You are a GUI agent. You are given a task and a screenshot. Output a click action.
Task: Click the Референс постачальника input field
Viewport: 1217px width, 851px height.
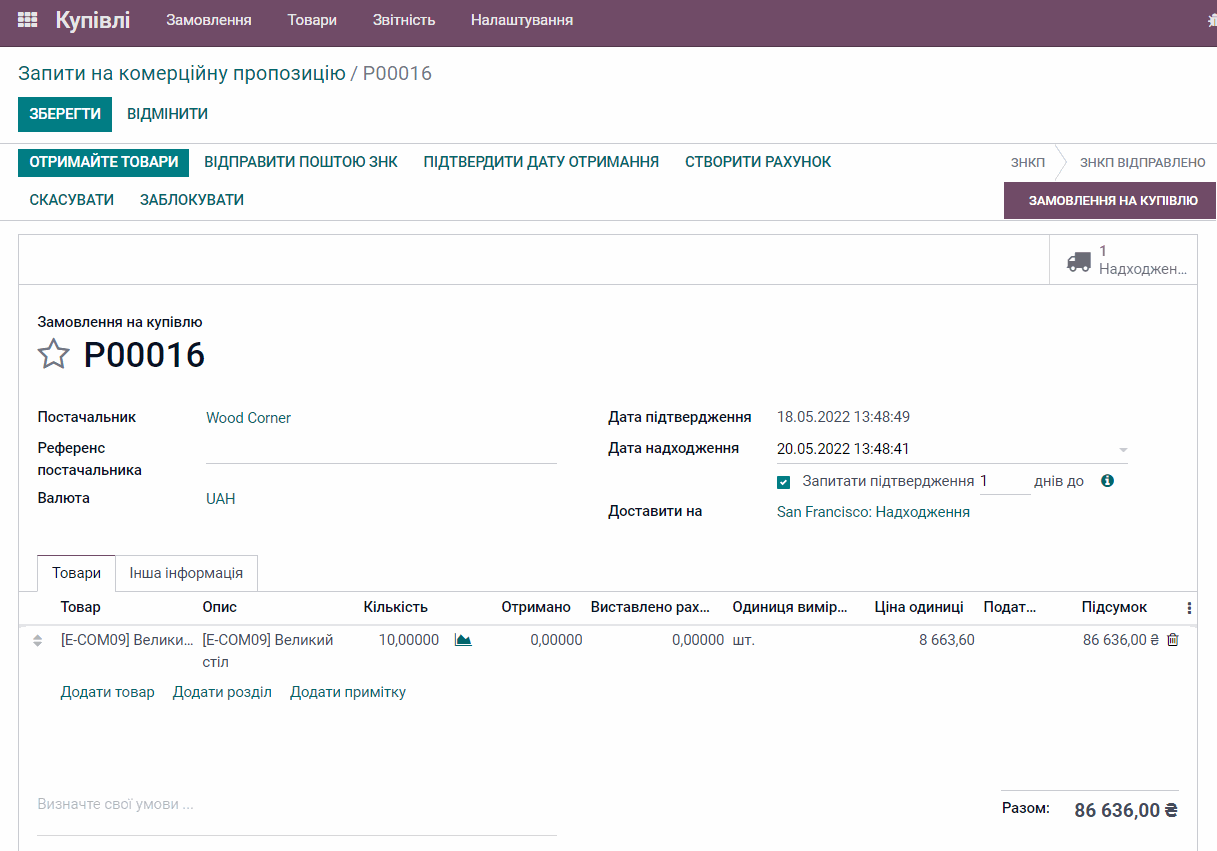[380, 458]
